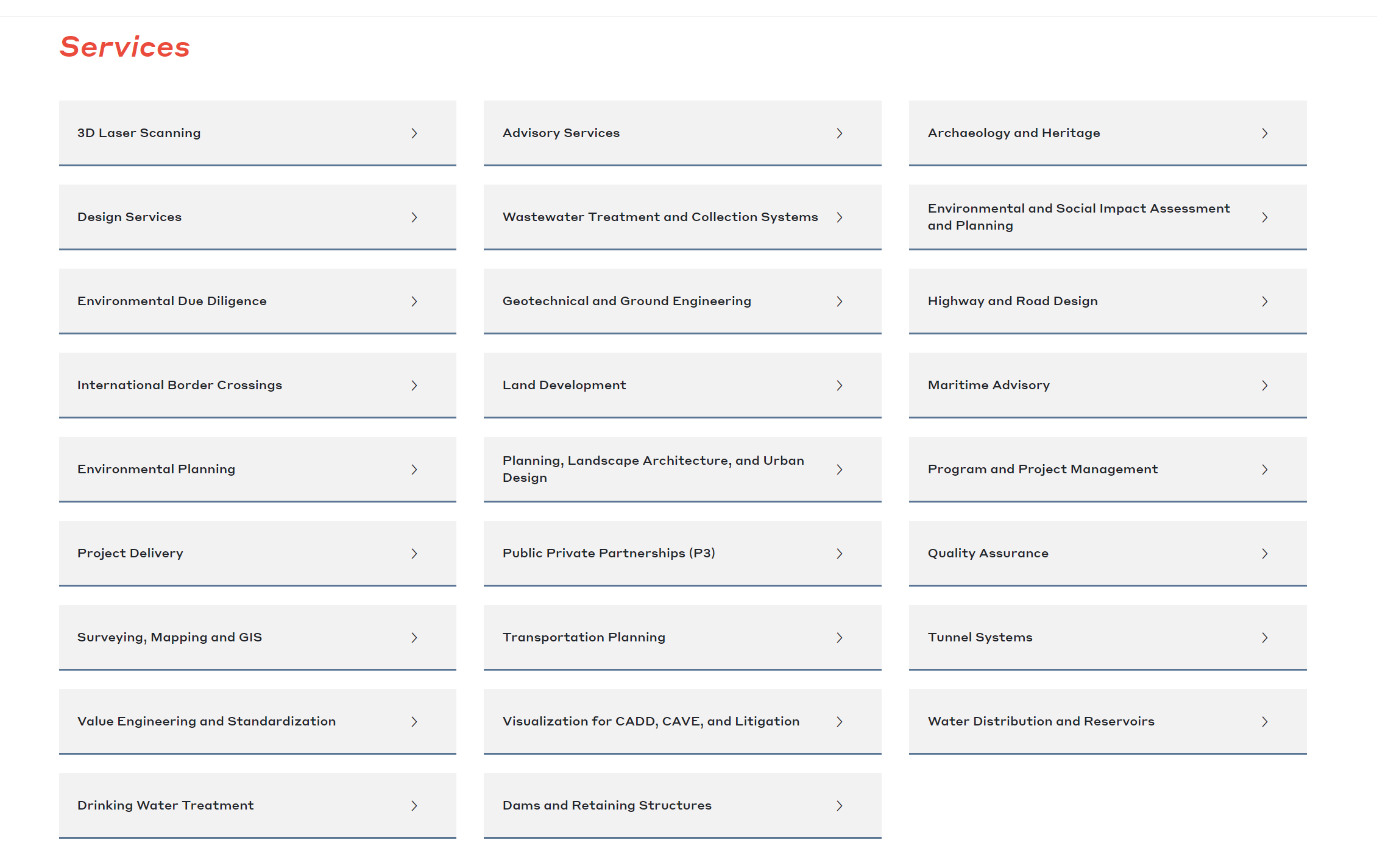View Water Distribution and Reservoirs
1377x868 pixels.
click(1108, 721)
